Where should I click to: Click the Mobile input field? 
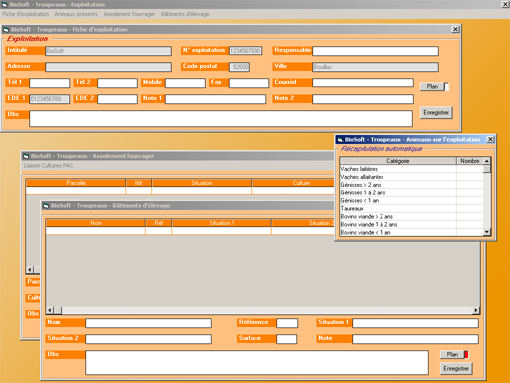(x=185, y=83)
